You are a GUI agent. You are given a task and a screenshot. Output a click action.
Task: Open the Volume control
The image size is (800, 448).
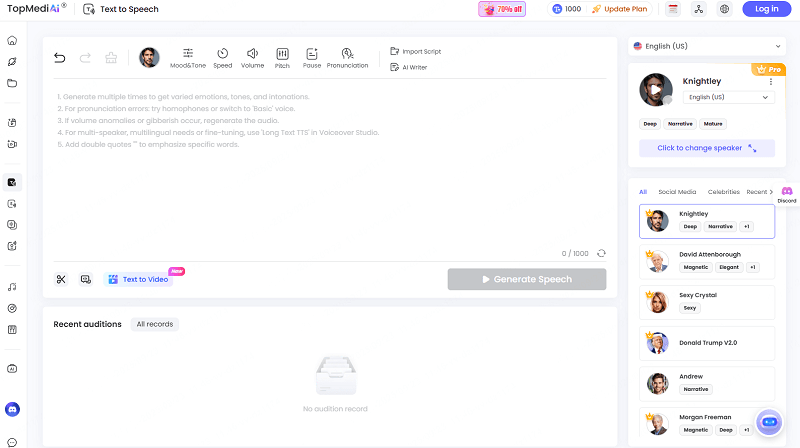(253, 58)
